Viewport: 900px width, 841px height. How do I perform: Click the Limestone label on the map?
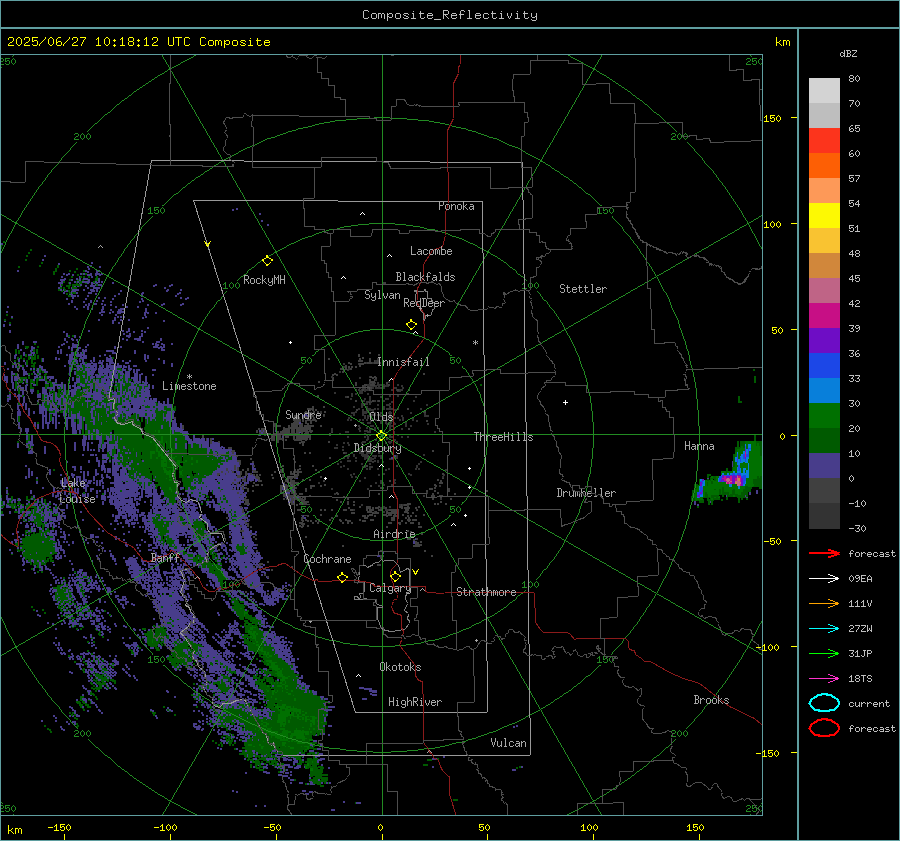click(189, 386)
